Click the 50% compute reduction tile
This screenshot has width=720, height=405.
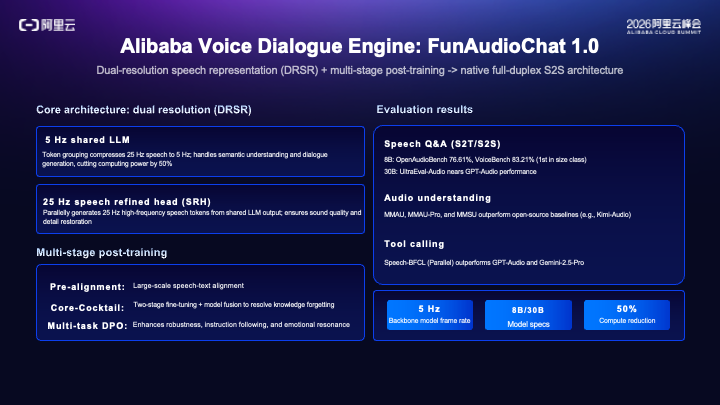627,315
